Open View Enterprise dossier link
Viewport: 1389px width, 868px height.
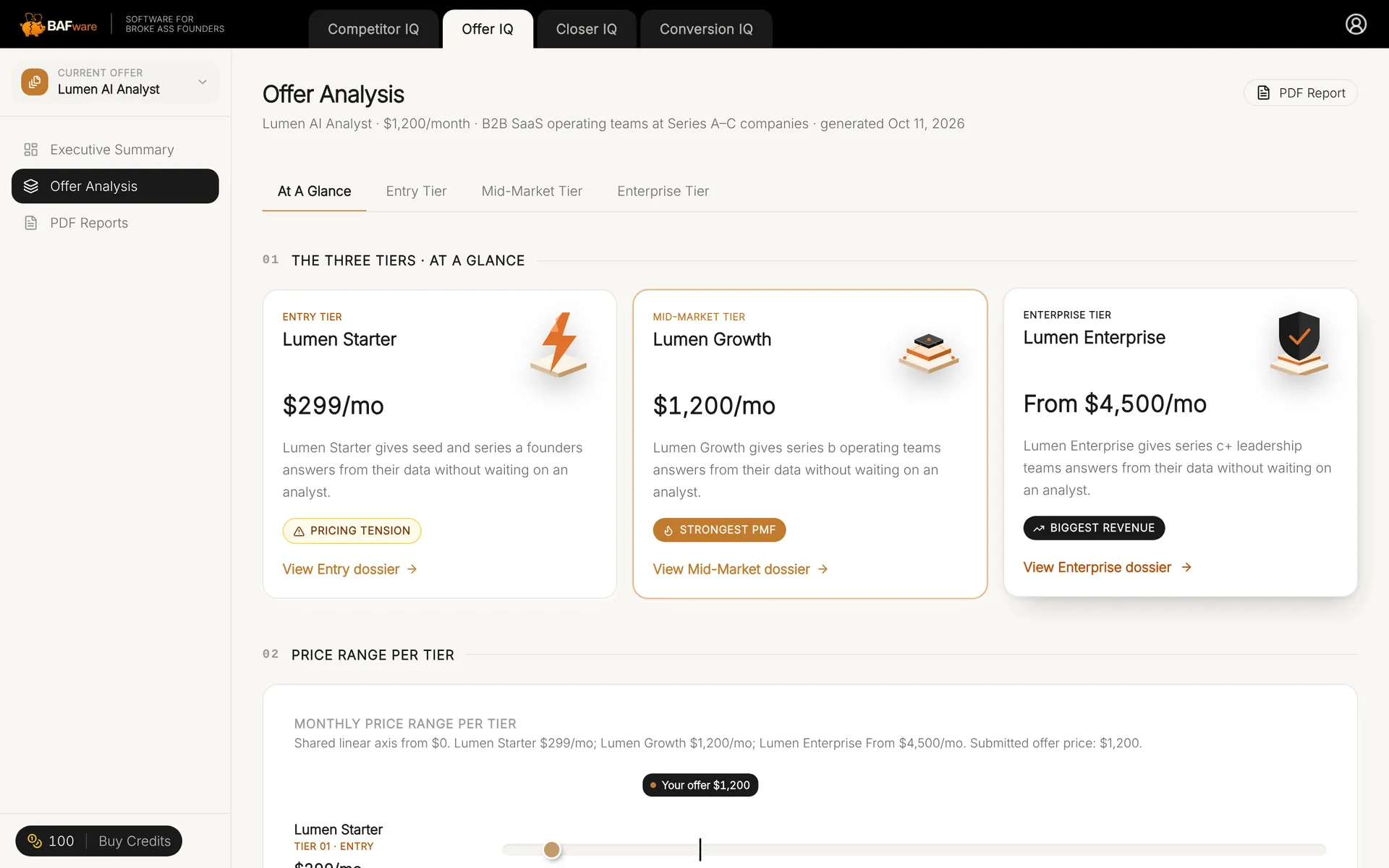(x=1108, y=567)
